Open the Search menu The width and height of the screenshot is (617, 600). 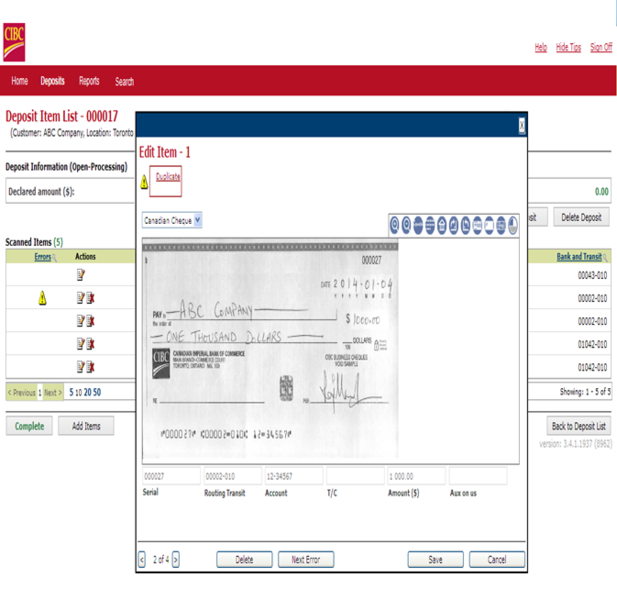tap(124, 81)
